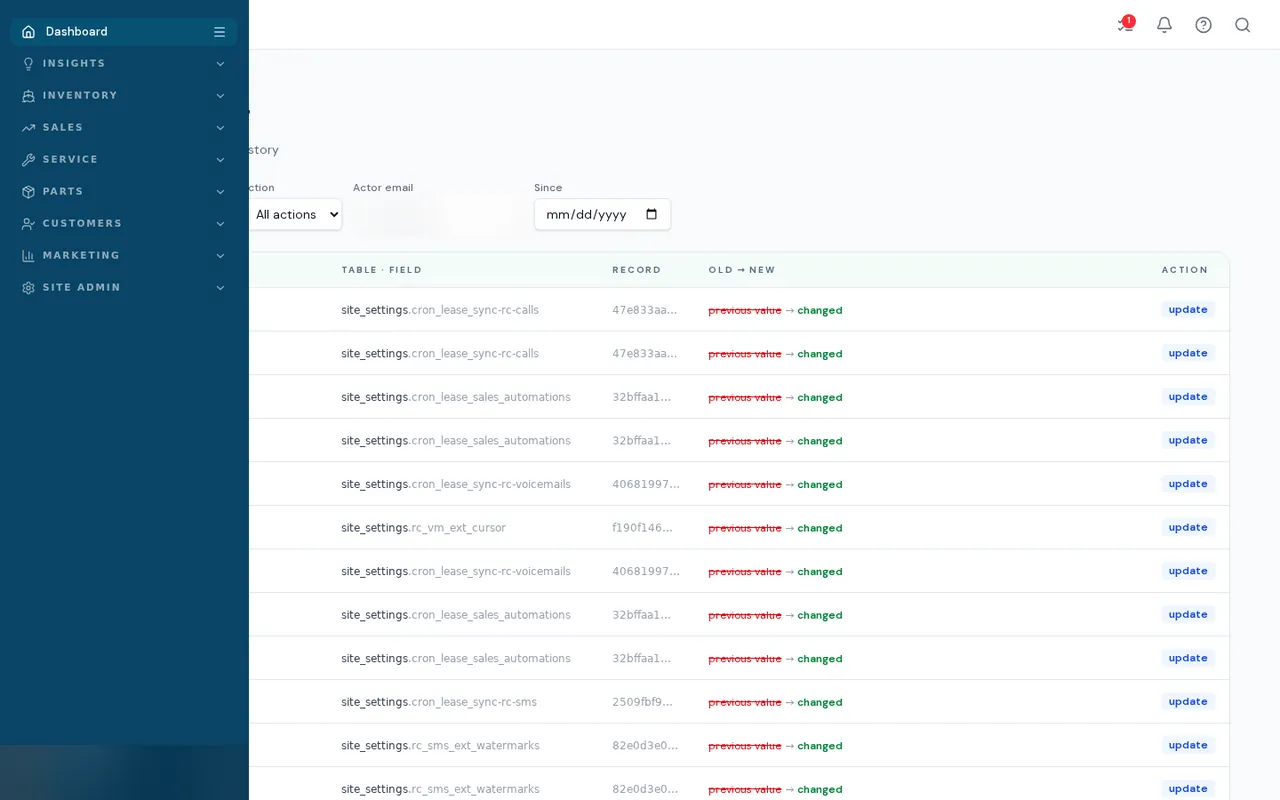This screenshot has width=1280, height=800.
Task: Click the Inventory icon in the sidebar
Action: coord(28,96)
